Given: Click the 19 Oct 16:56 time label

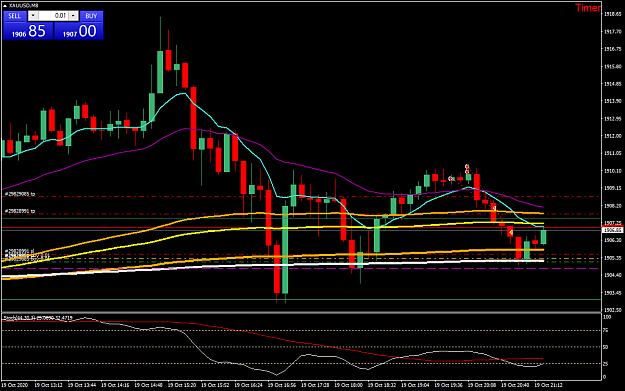Looking at the screenshot, I should (282, 385).
